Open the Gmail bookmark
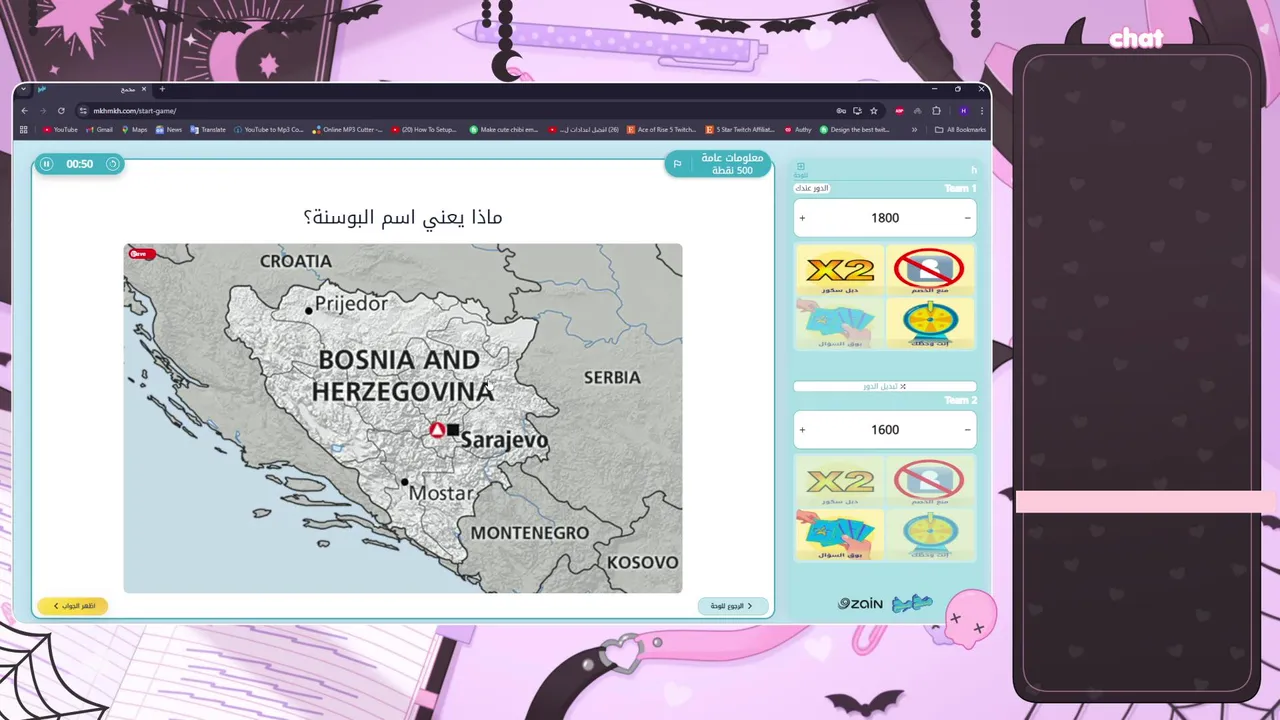 coord(100,129)
